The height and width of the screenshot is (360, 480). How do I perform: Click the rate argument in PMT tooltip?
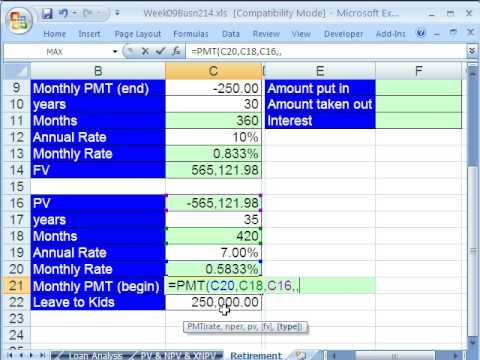tap(214, 327)
